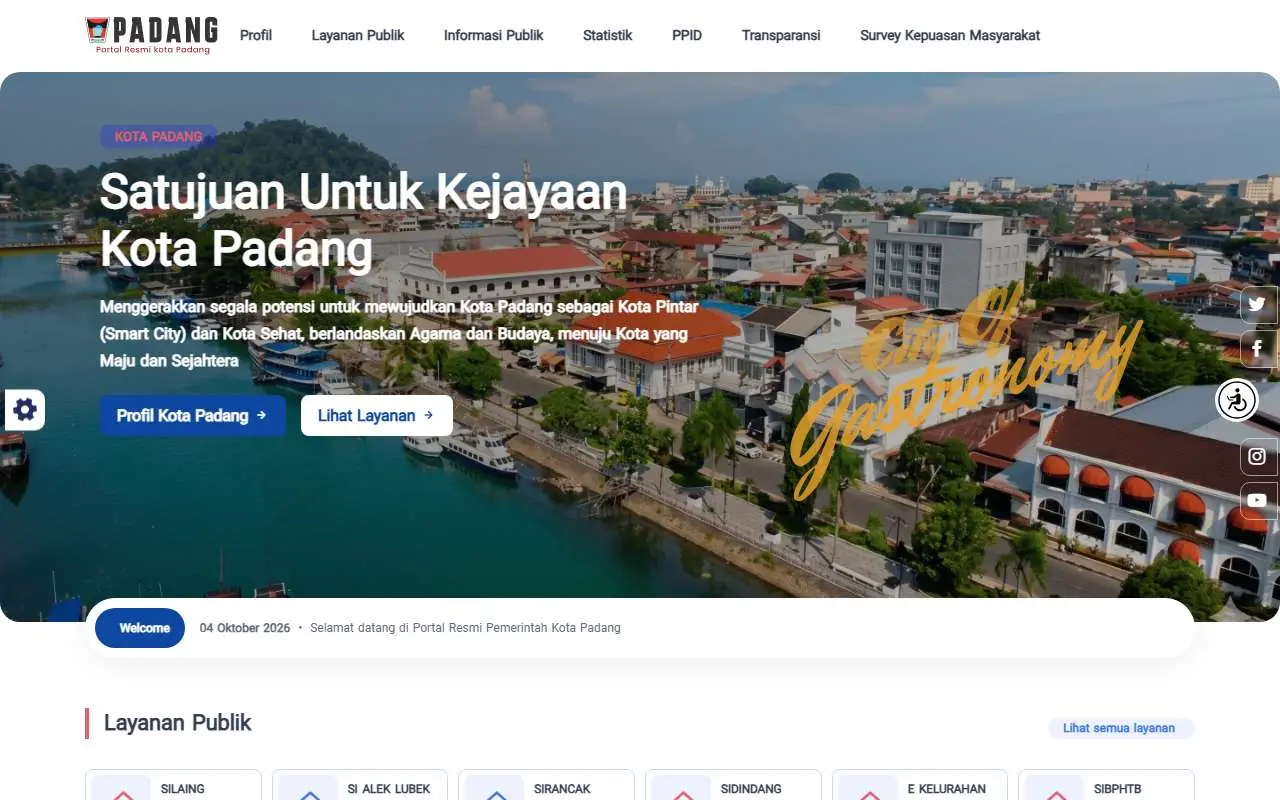Open Survey Kepuasan Masyarakat

point(950,35)
